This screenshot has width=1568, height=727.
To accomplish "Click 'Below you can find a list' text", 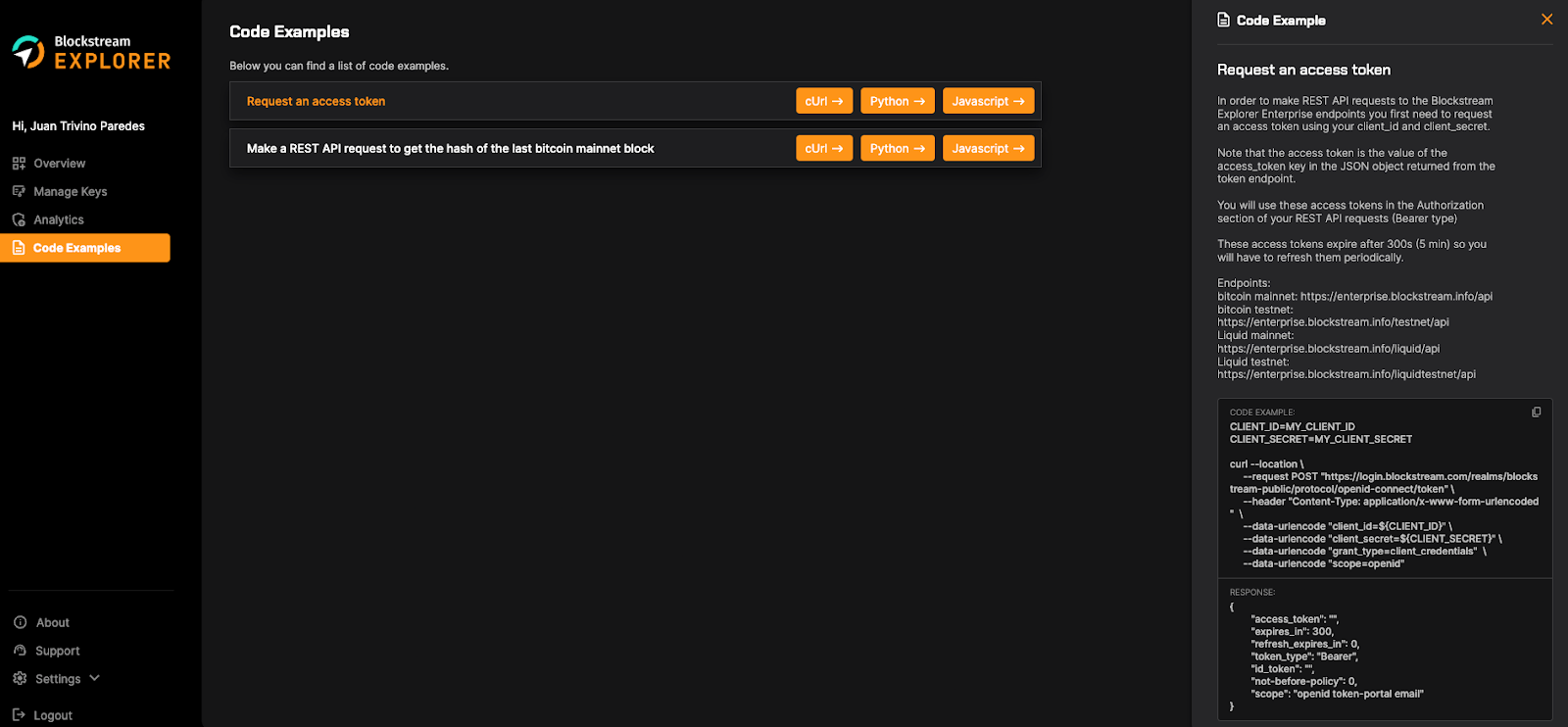I will click(339, 66).
